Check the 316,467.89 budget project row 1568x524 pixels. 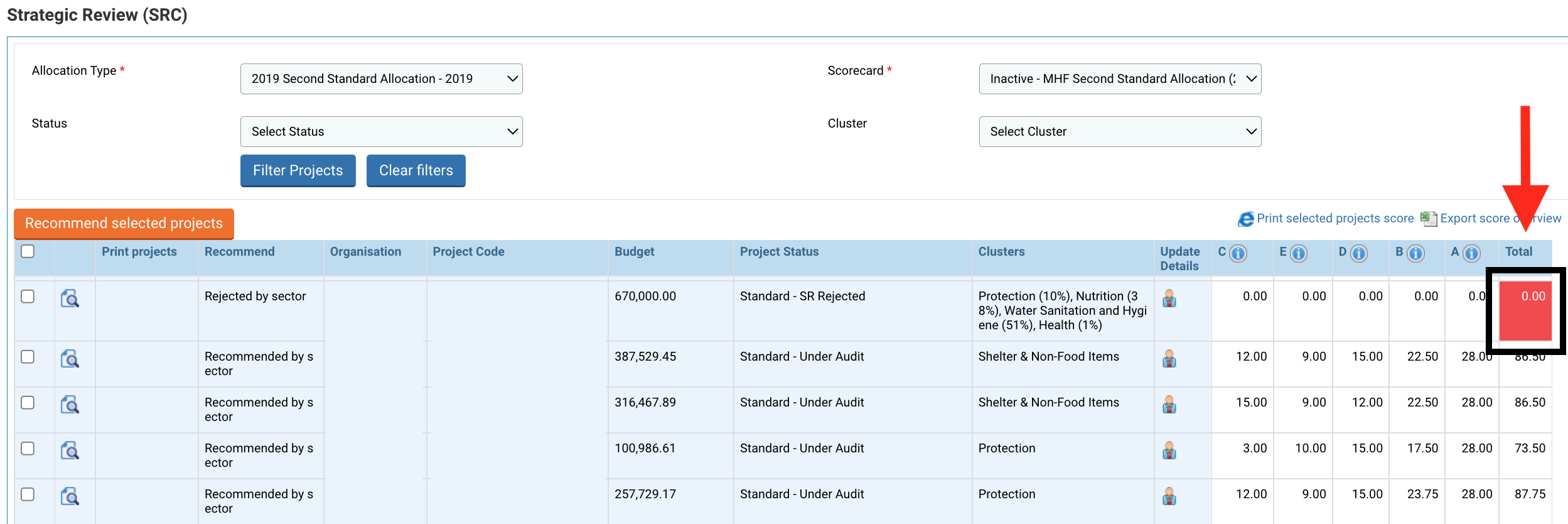[28, 402]
